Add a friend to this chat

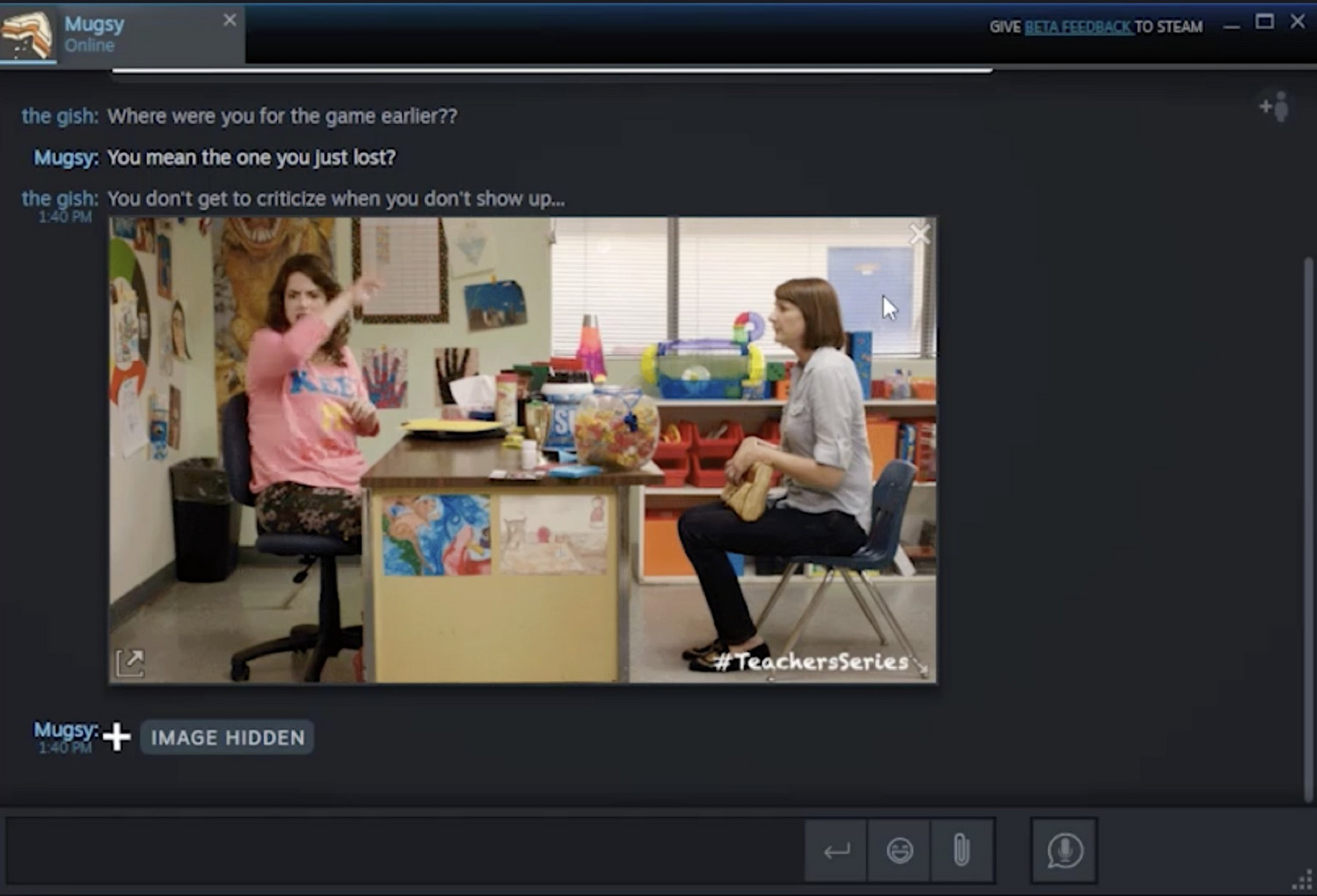(x=1274, y=107)
